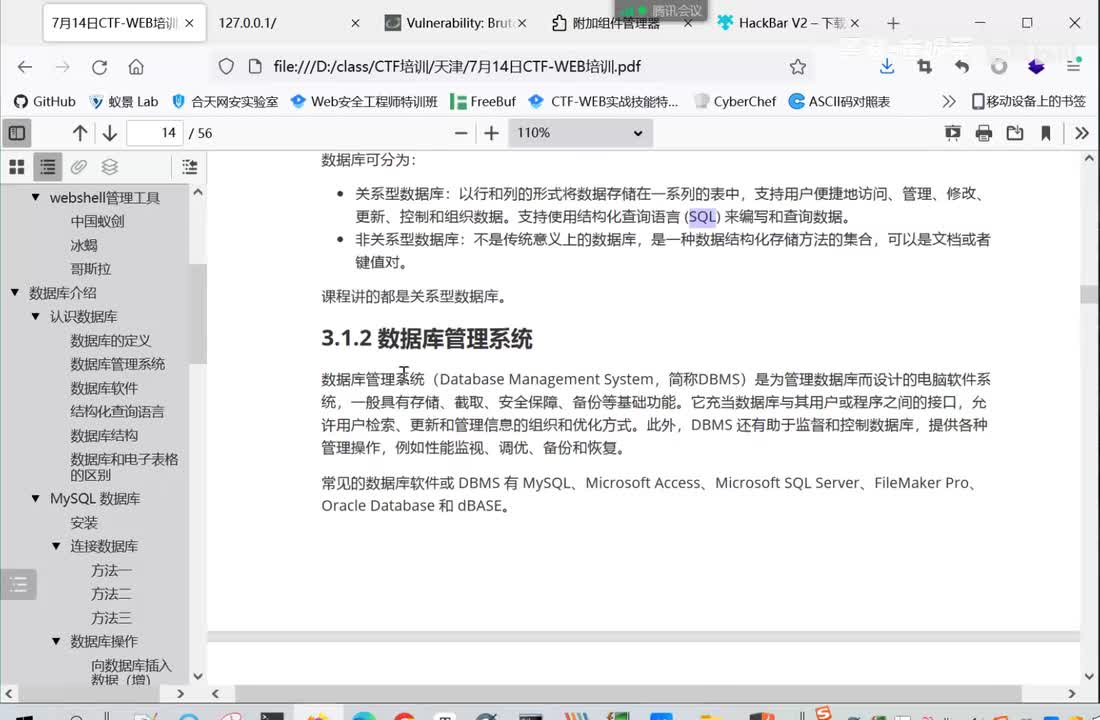Screen dimensions: 1100x720
Task: Save the PDF document icon
Action: coord(1014,133)
